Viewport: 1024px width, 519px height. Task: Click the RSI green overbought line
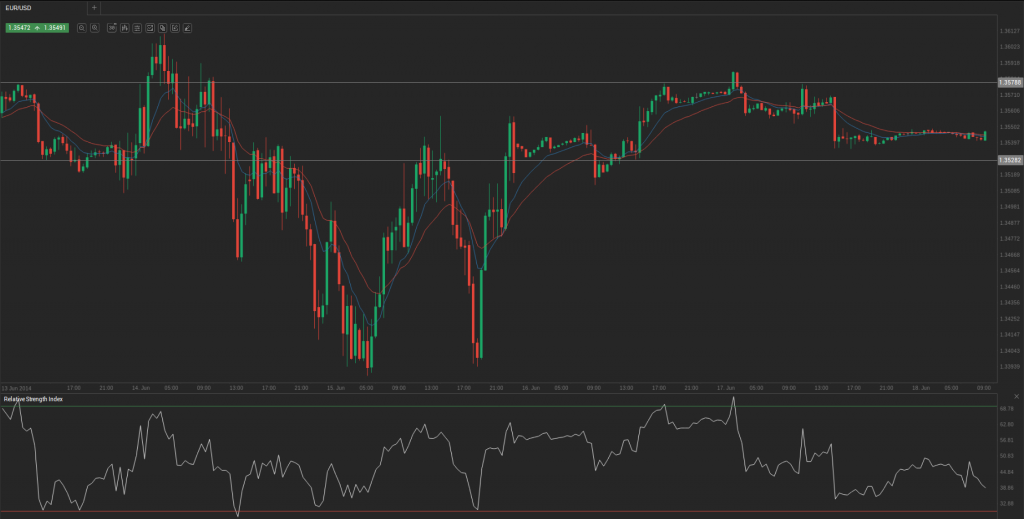coord(500,406)
